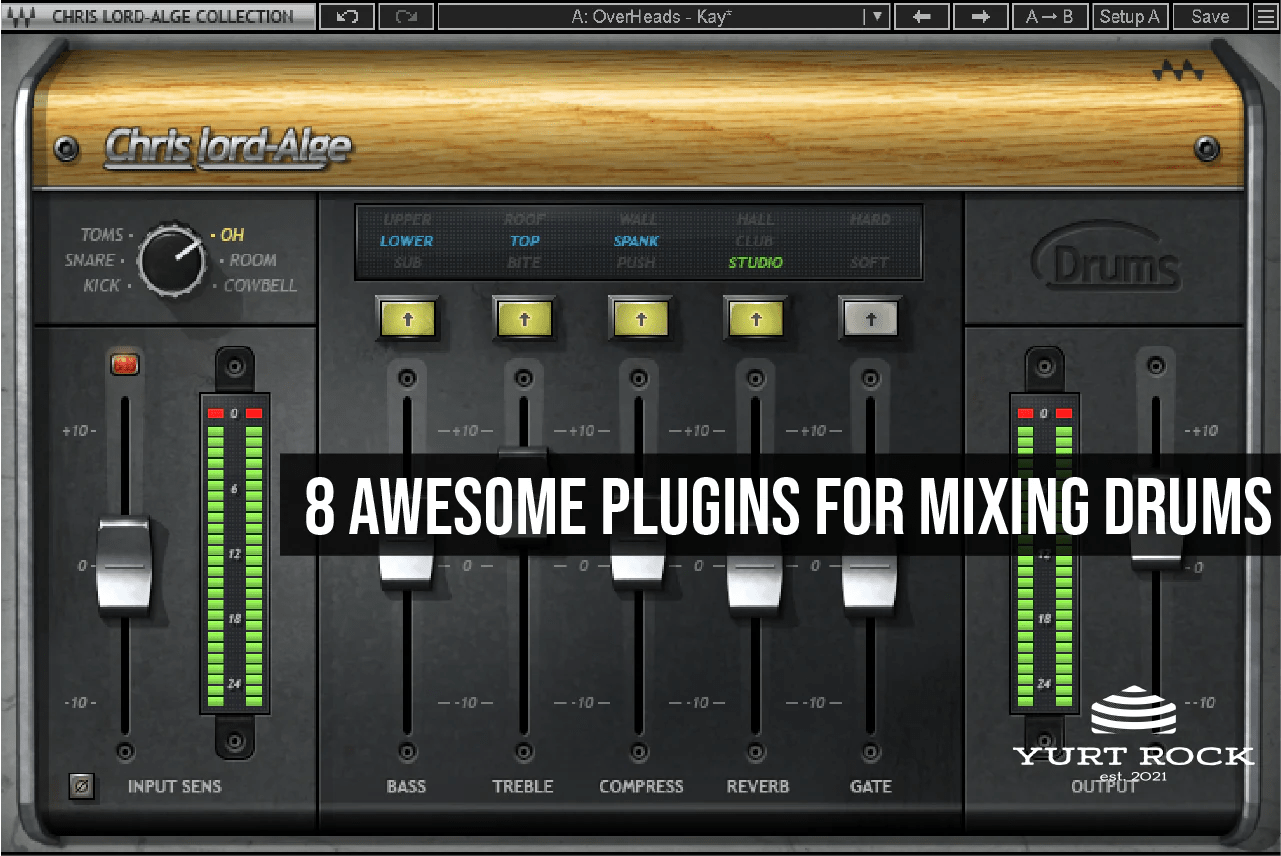The width and height of the screenshot is (1281, 856).
Task: Open the preset selection dropdown
Action: [874, 16]
